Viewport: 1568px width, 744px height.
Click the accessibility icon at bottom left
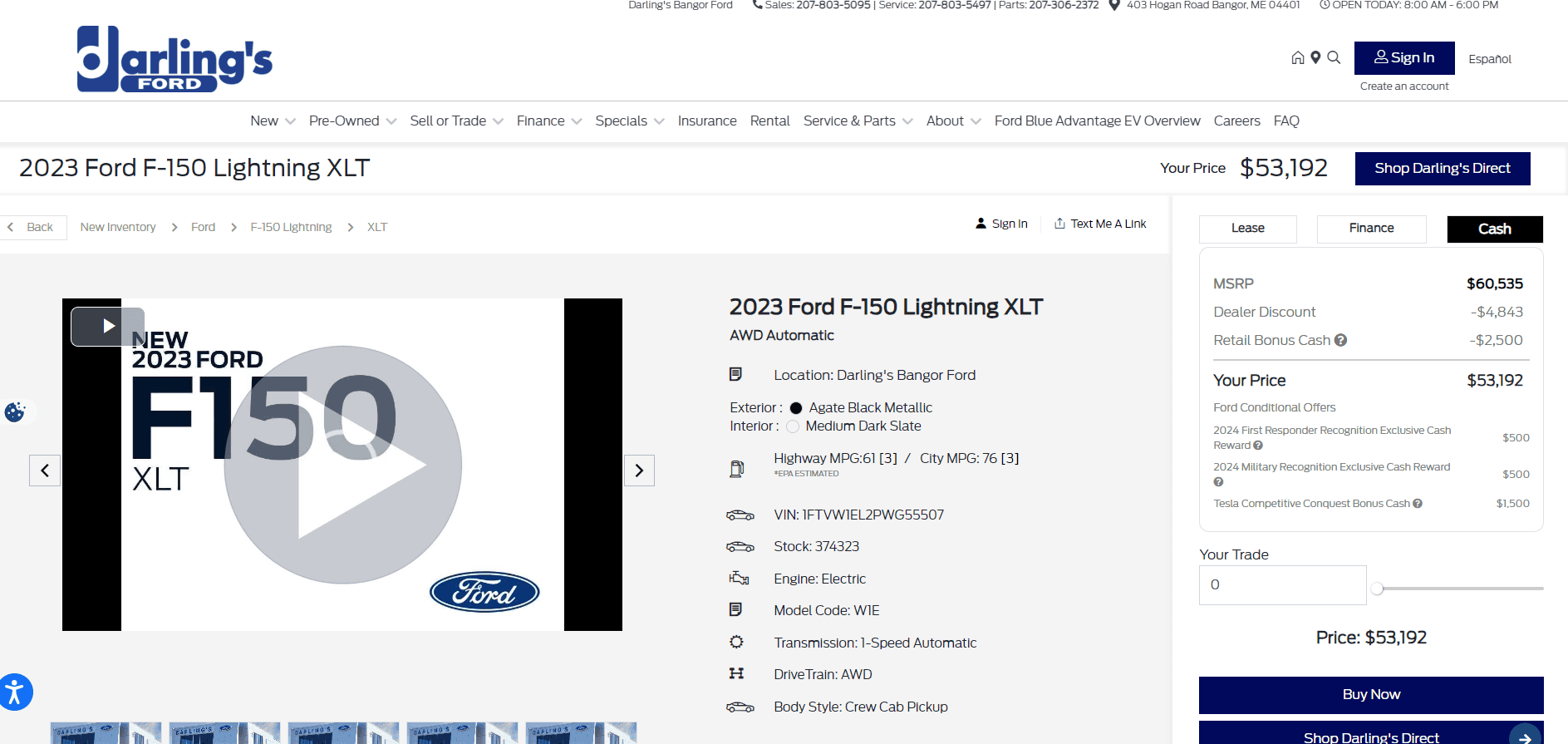(x=15, y=692)
